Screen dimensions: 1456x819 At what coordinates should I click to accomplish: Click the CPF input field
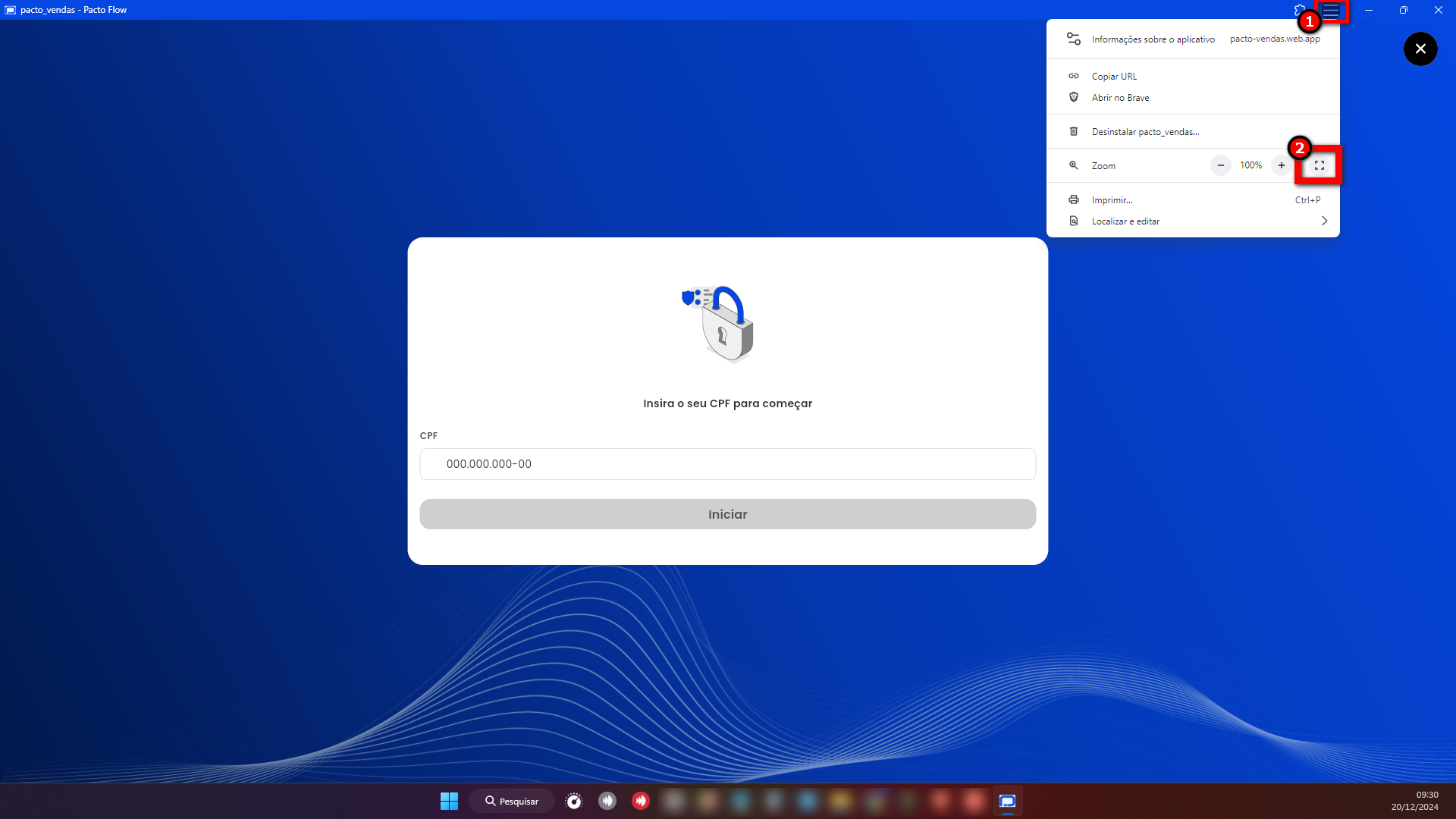727,464
